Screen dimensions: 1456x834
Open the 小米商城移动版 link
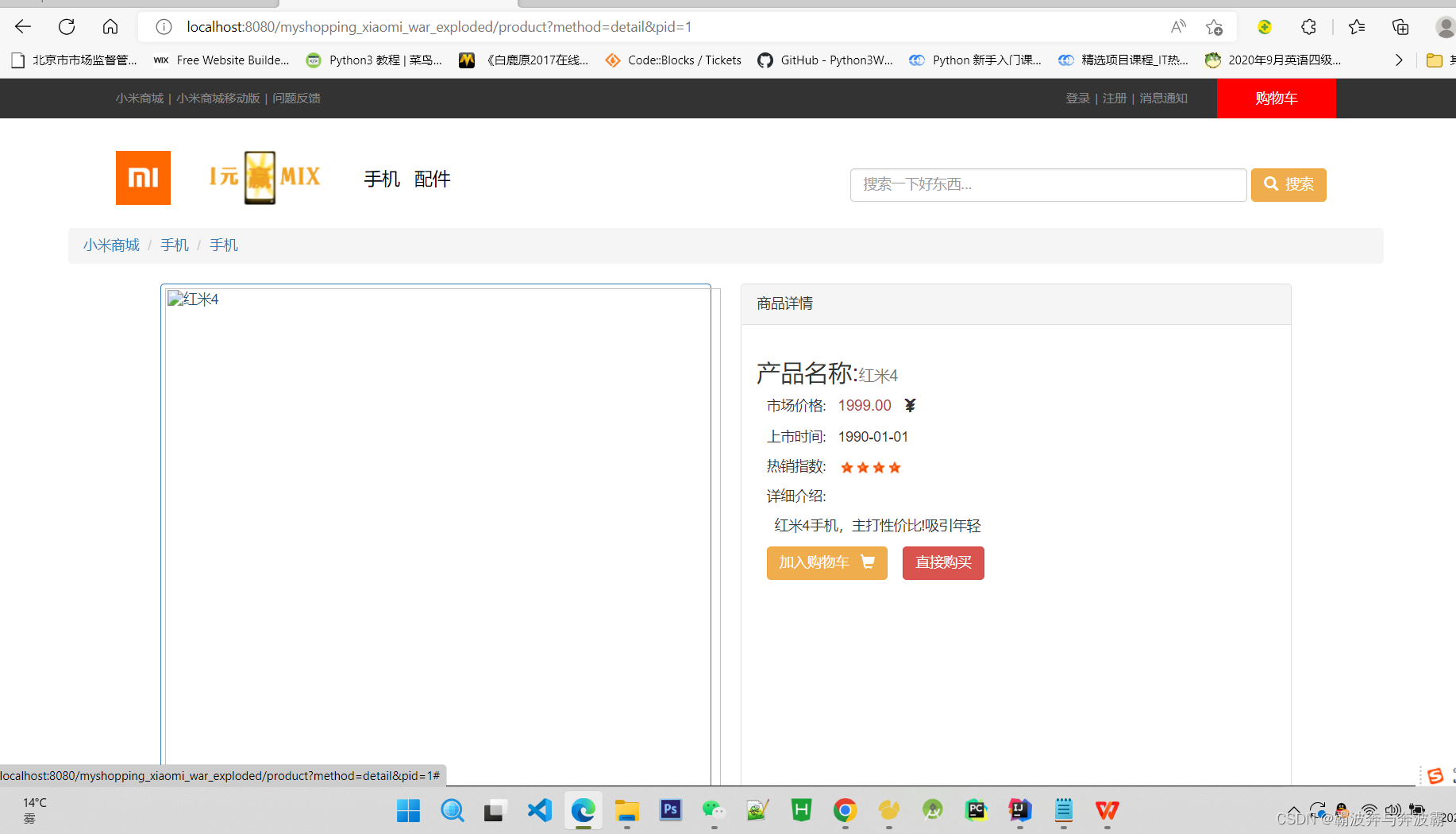(218, 98)
